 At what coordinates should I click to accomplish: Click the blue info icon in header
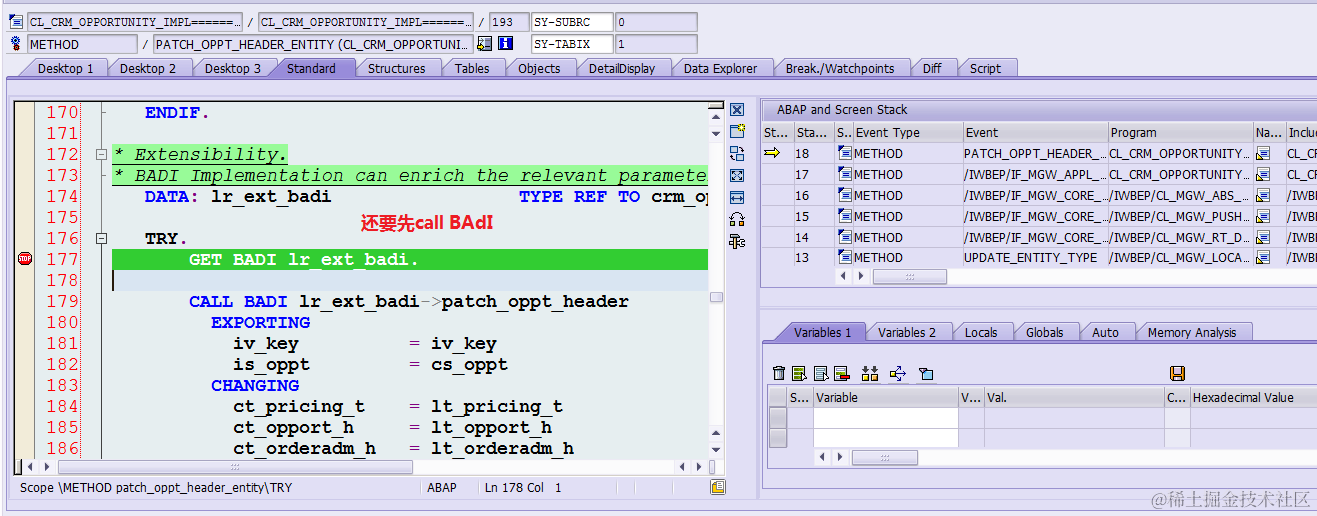(506, 44)
